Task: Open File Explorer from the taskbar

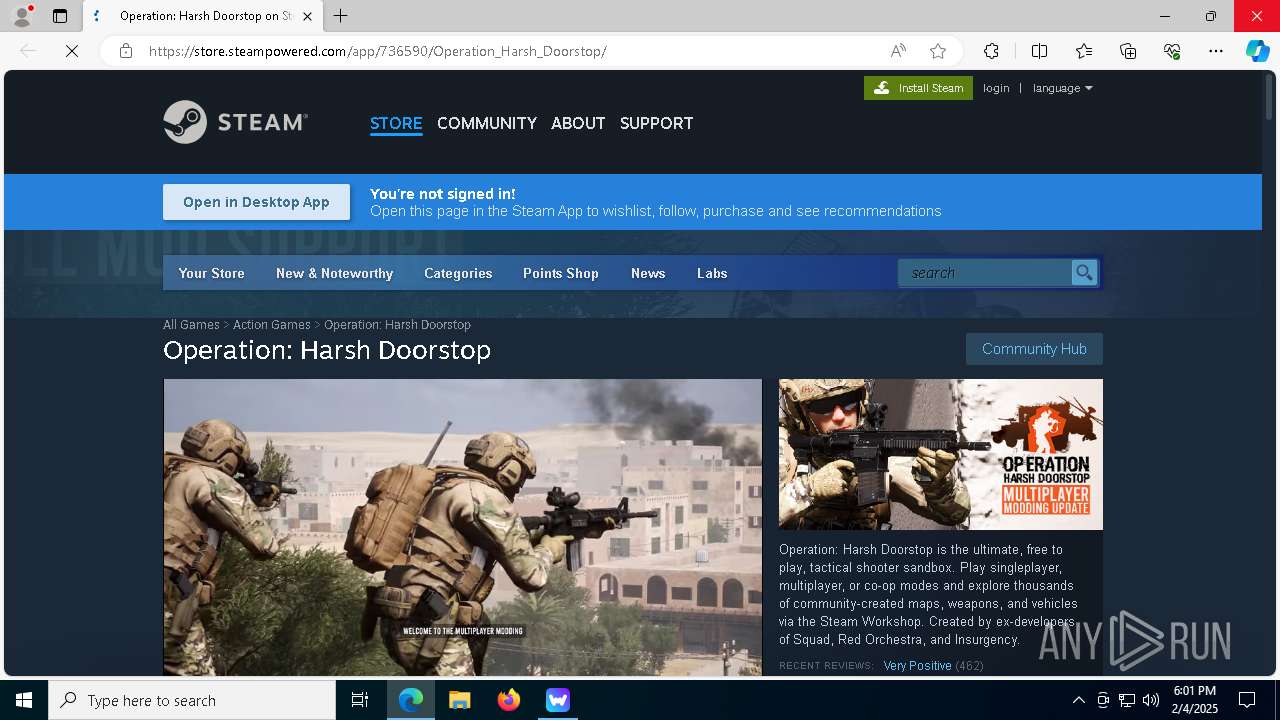Action: [459, 700]
